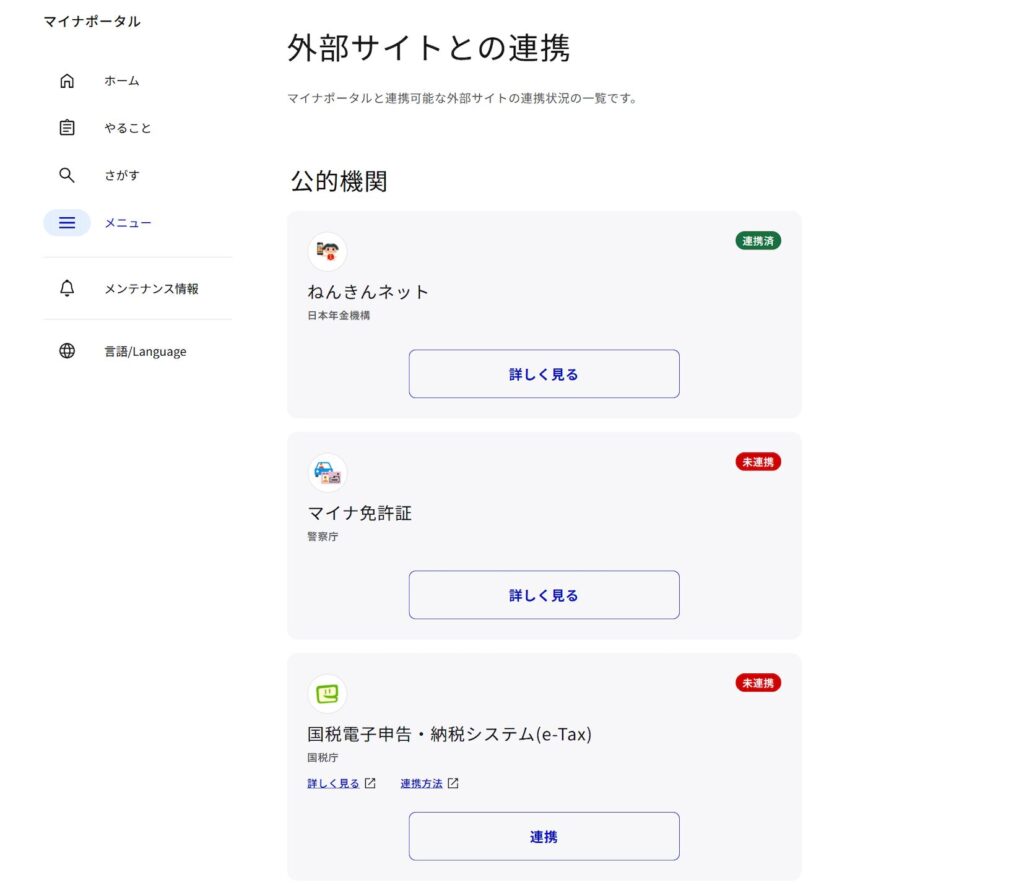Screen dimensions: 1024x885
Task: Open メンテナンス情報 from the sidebar
Action: [151, 289]
